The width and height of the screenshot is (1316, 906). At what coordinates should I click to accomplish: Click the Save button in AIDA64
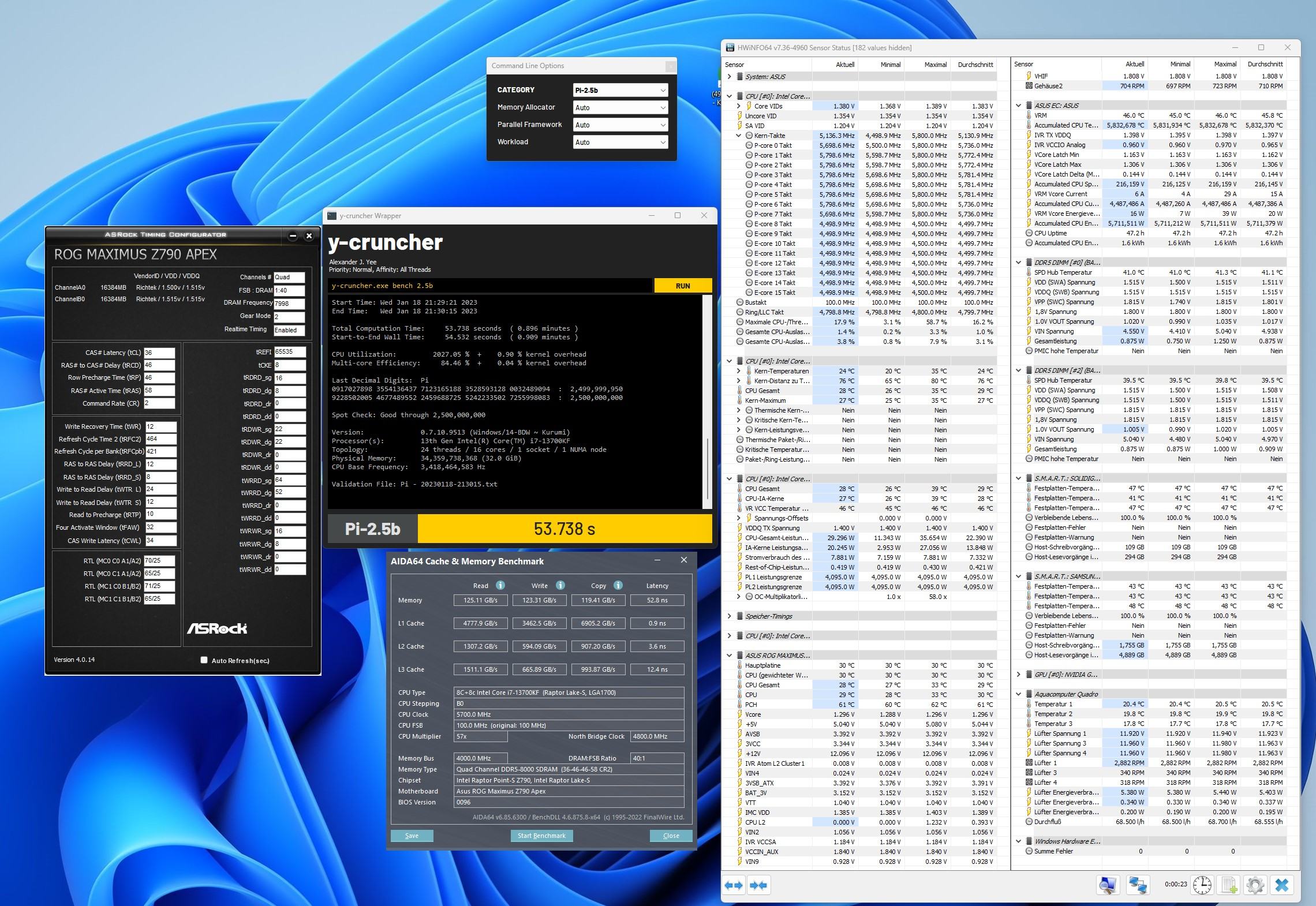point(412,836)
